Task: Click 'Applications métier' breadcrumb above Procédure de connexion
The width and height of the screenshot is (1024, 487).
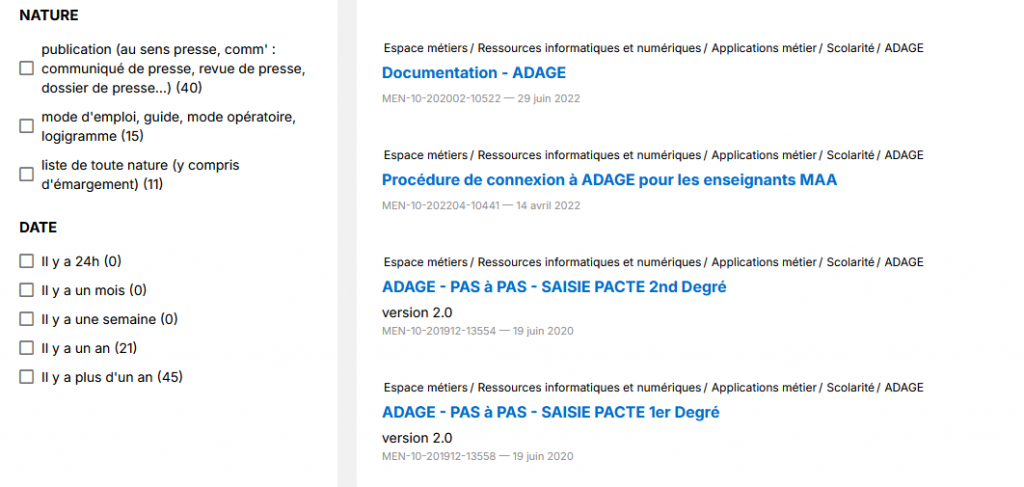Action: [764, 155]
